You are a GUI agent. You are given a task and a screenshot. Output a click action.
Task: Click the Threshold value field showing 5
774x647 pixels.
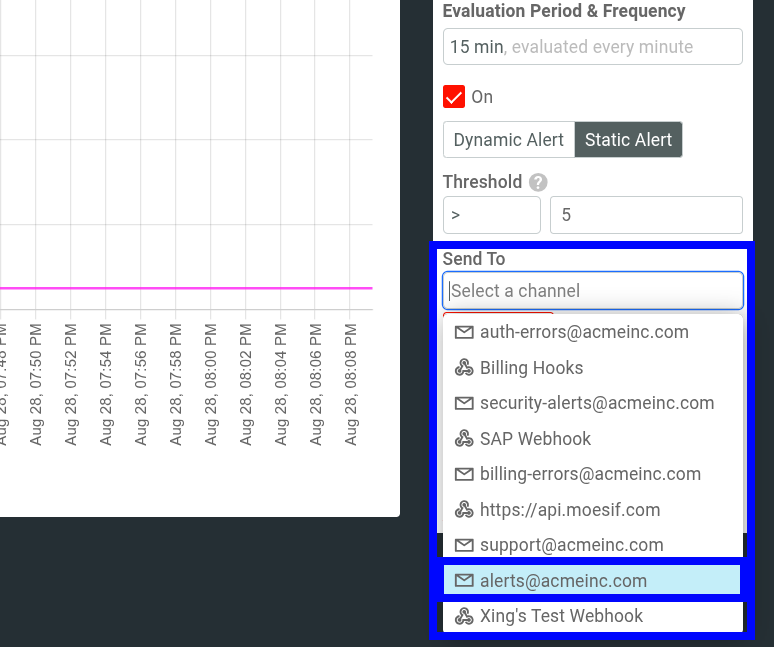(x=646, y=215)
